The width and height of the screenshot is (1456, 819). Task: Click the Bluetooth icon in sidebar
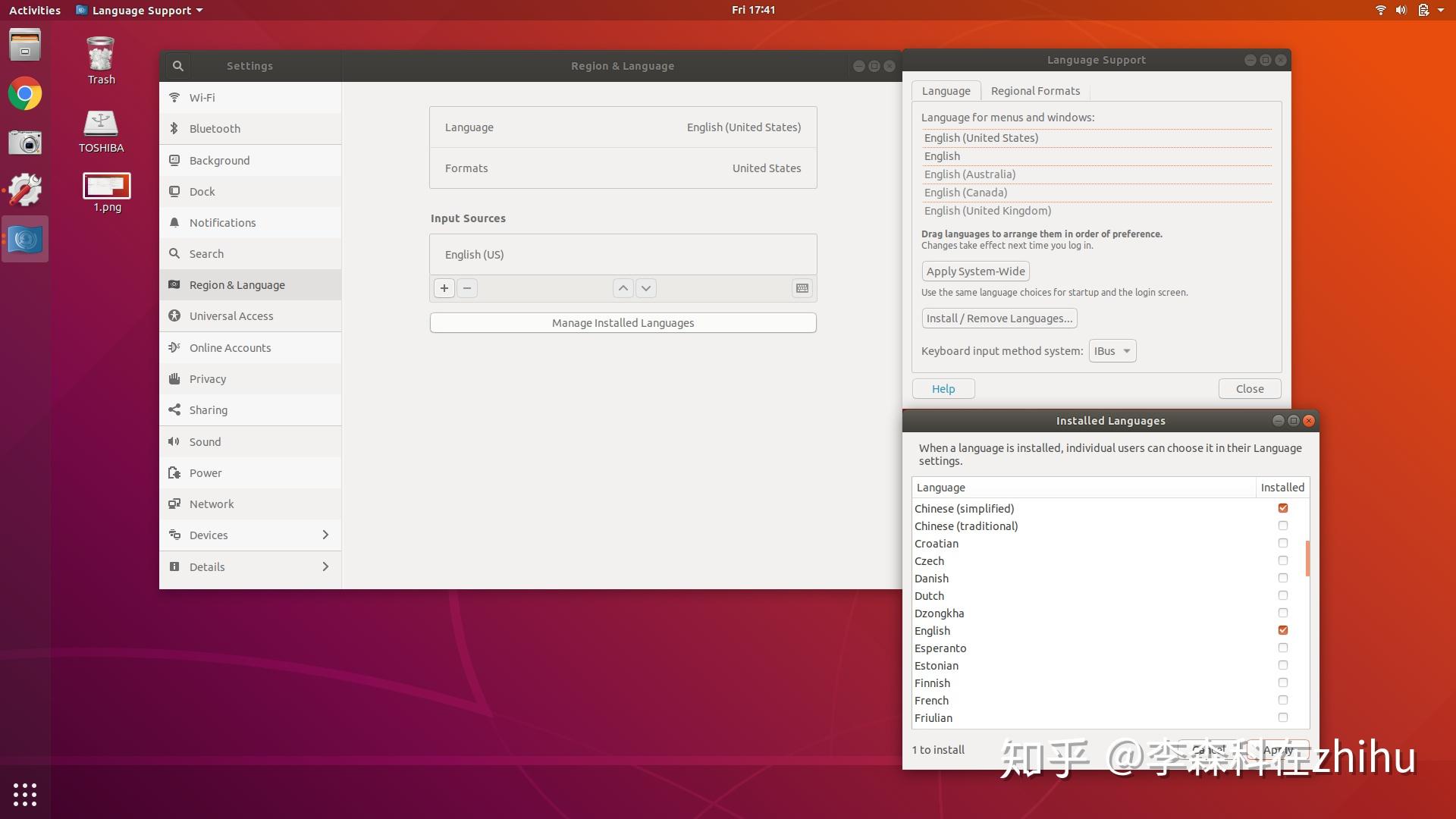[175, 128]
